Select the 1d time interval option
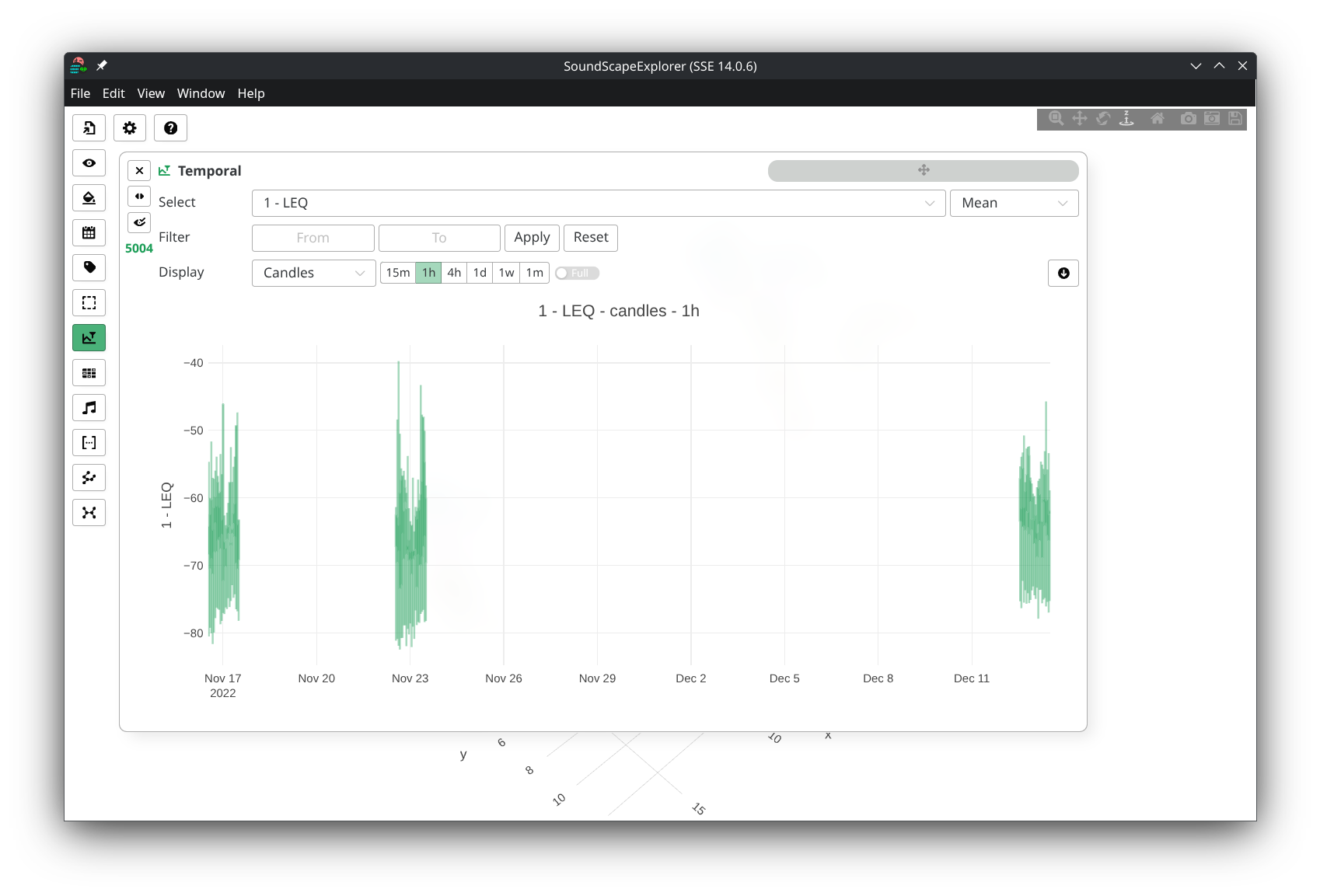The height and width of the screenshot is (896, 1320). point(480,273)
